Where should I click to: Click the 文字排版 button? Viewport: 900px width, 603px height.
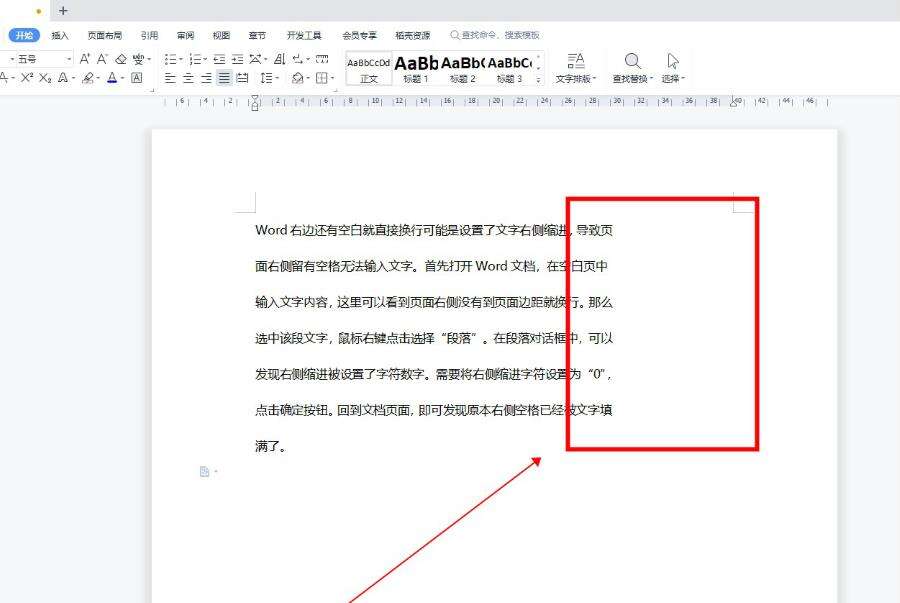click(575, 68)
